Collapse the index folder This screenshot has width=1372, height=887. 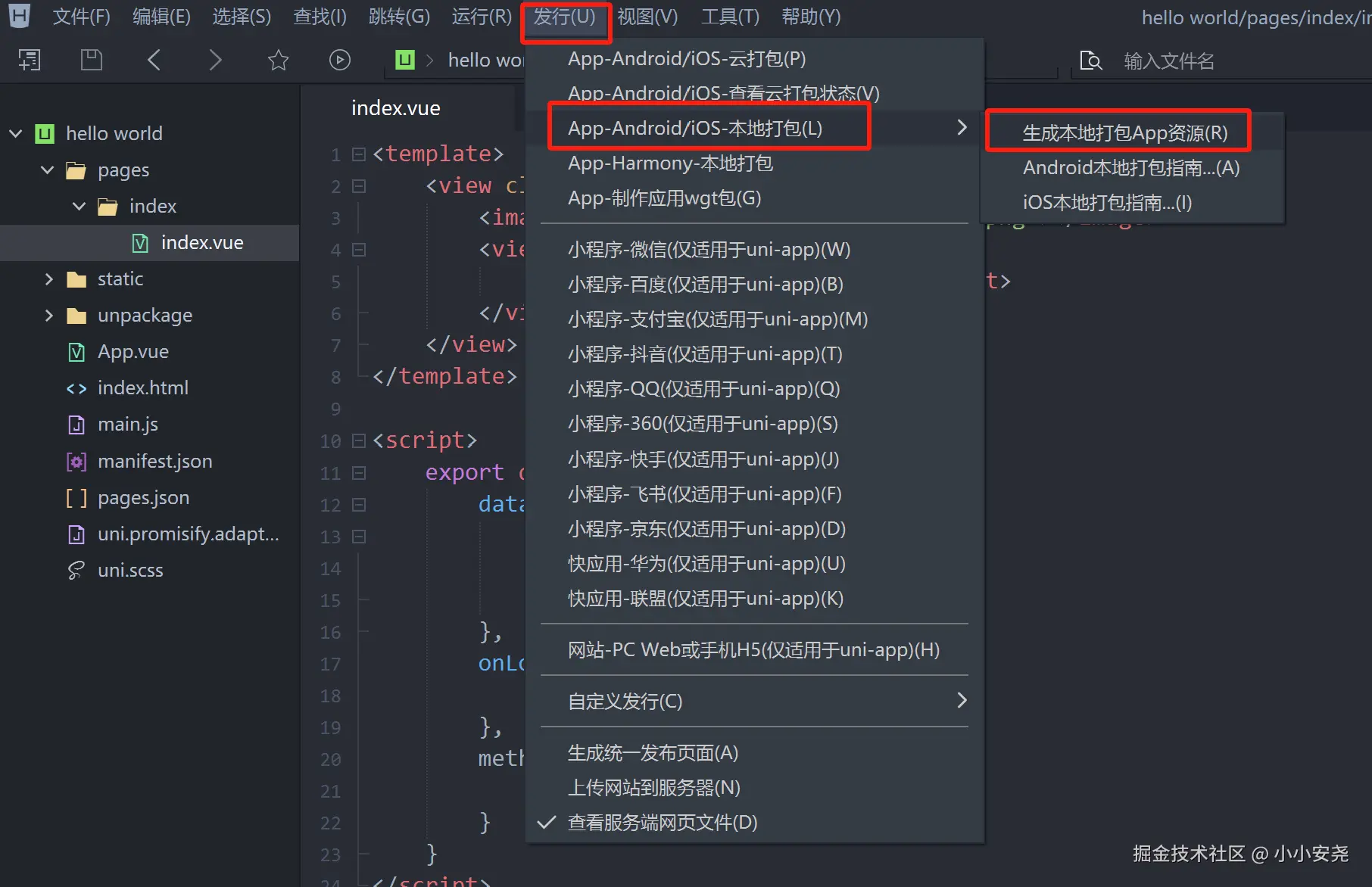(x=79, y=207)
